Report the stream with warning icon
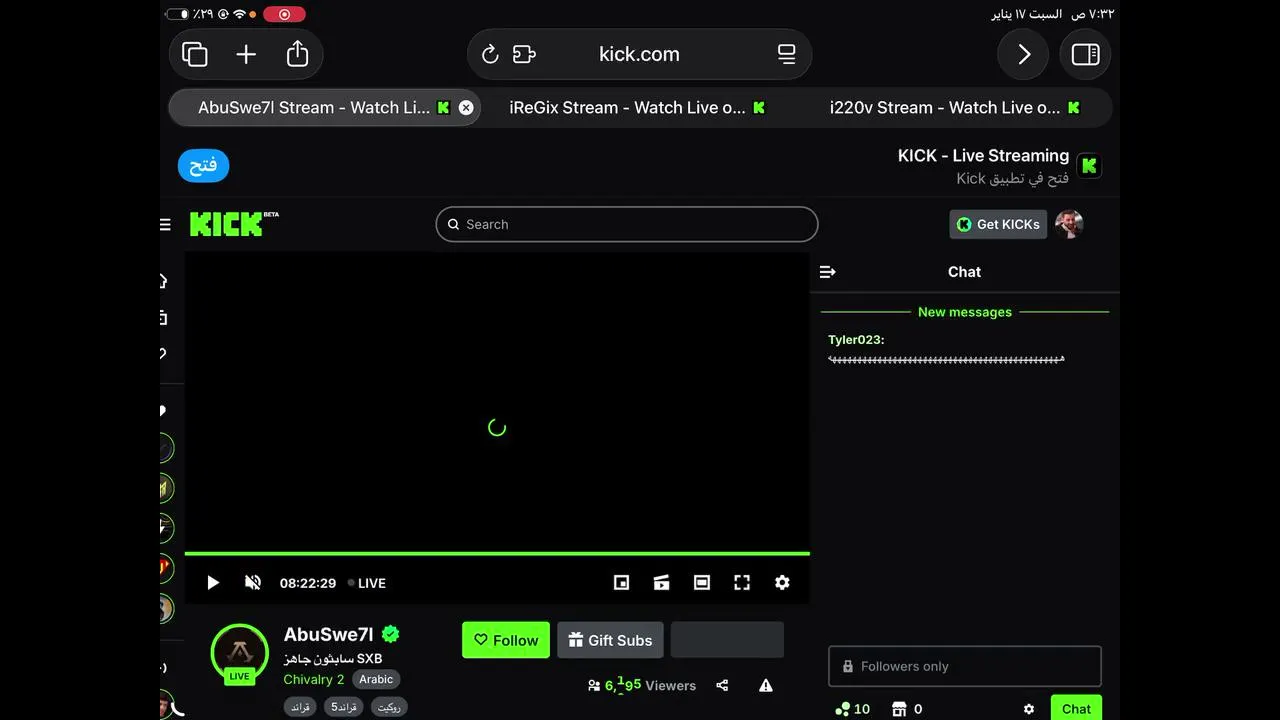1280x720 pixels. coord(765,686)
